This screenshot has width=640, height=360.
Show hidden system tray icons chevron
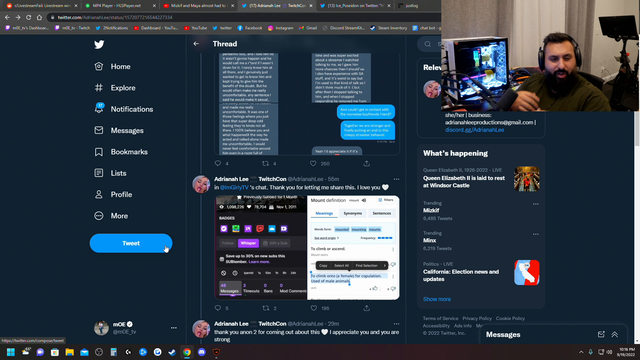point(581,352)
